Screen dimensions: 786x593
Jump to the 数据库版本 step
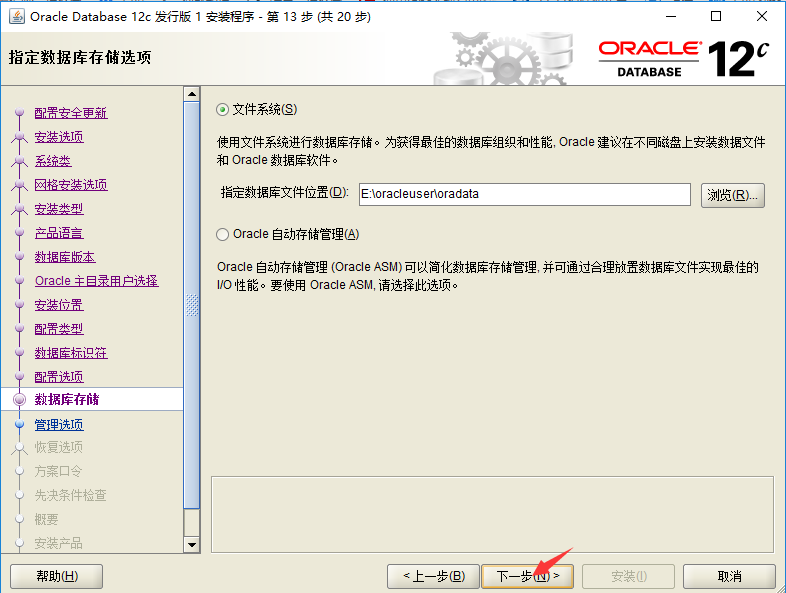click(65, 257)
